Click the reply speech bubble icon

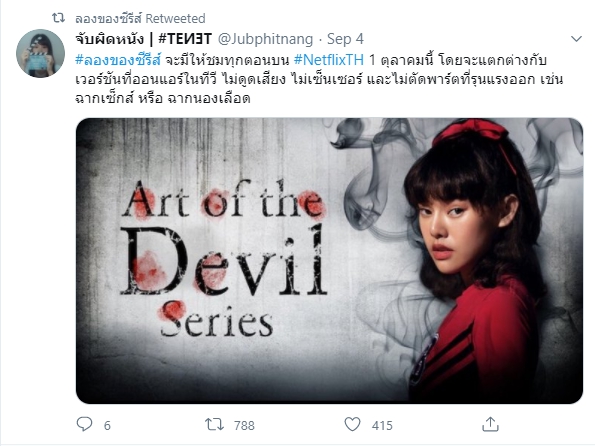click(84, 424)
